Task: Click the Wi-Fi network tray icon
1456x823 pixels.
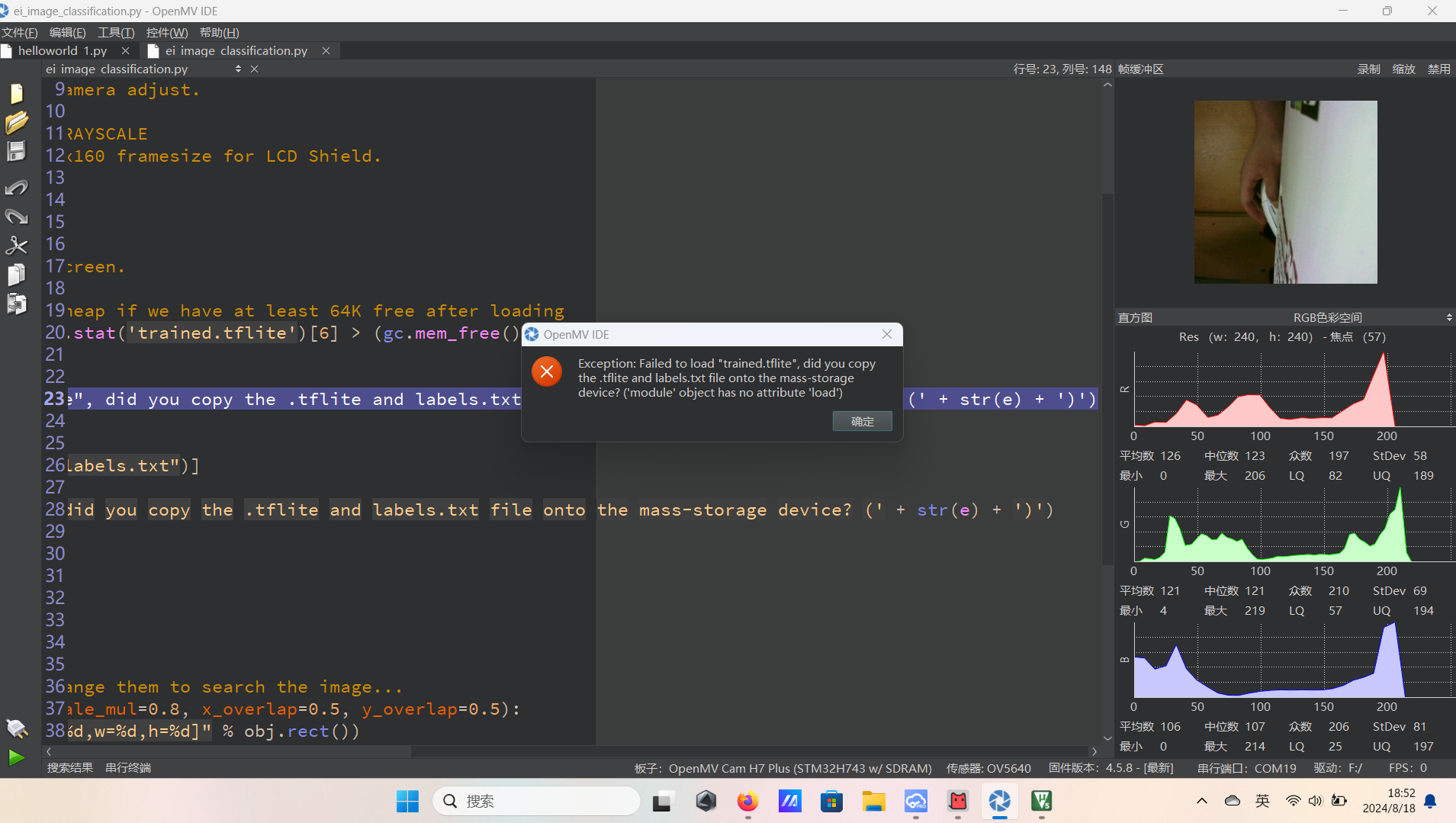Action: 1293,801
